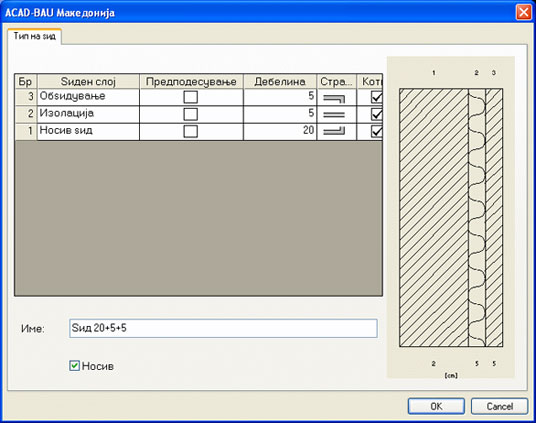536x423 pixels.
Task: Click the wall section preview drawing
Action: (451, 218)
